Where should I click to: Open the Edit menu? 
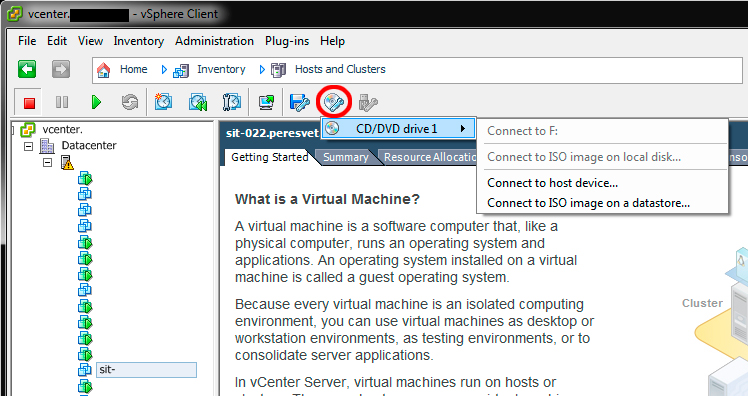click(x=57, y=41)
